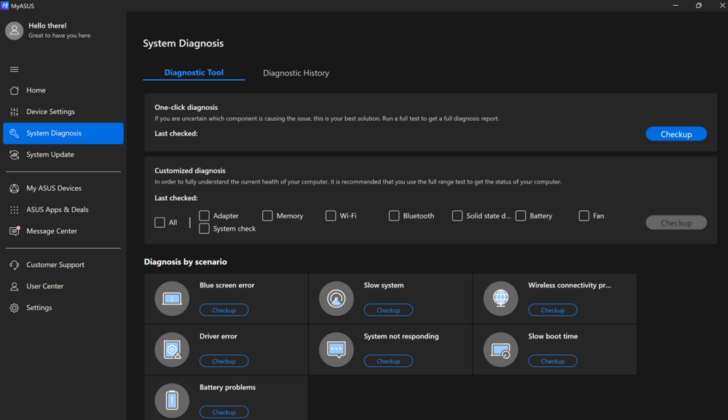Toggle the Bluetooth checkbox
This screenshot has height=420, width=728.
(x=394, y=216)
